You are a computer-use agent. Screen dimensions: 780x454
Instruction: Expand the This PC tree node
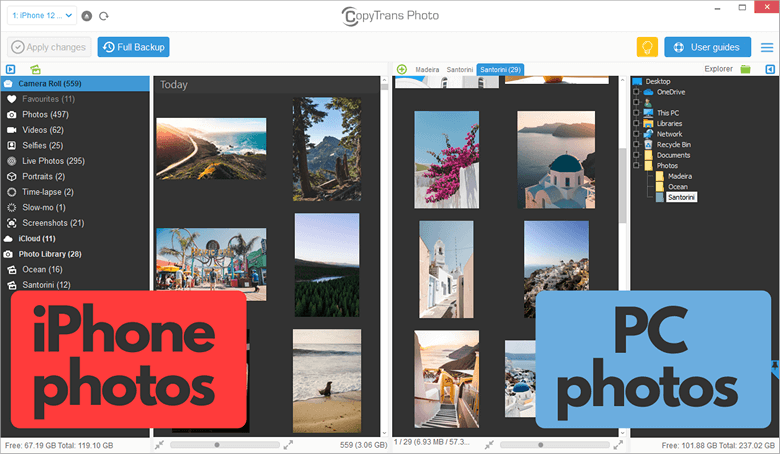(x=636, y=113)
